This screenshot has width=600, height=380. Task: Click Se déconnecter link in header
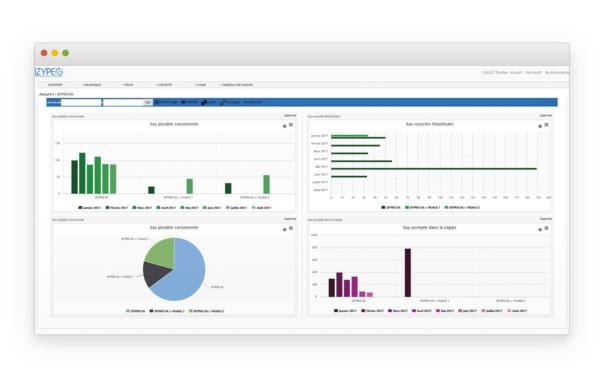557,72
